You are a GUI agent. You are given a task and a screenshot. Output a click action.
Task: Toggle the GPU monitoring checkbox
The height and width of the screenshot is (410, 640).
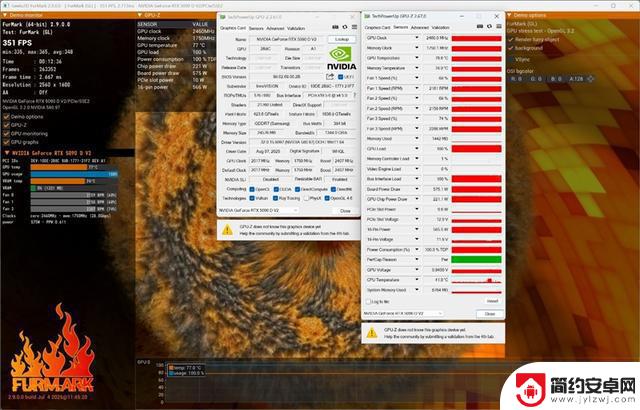click(6, 134)
